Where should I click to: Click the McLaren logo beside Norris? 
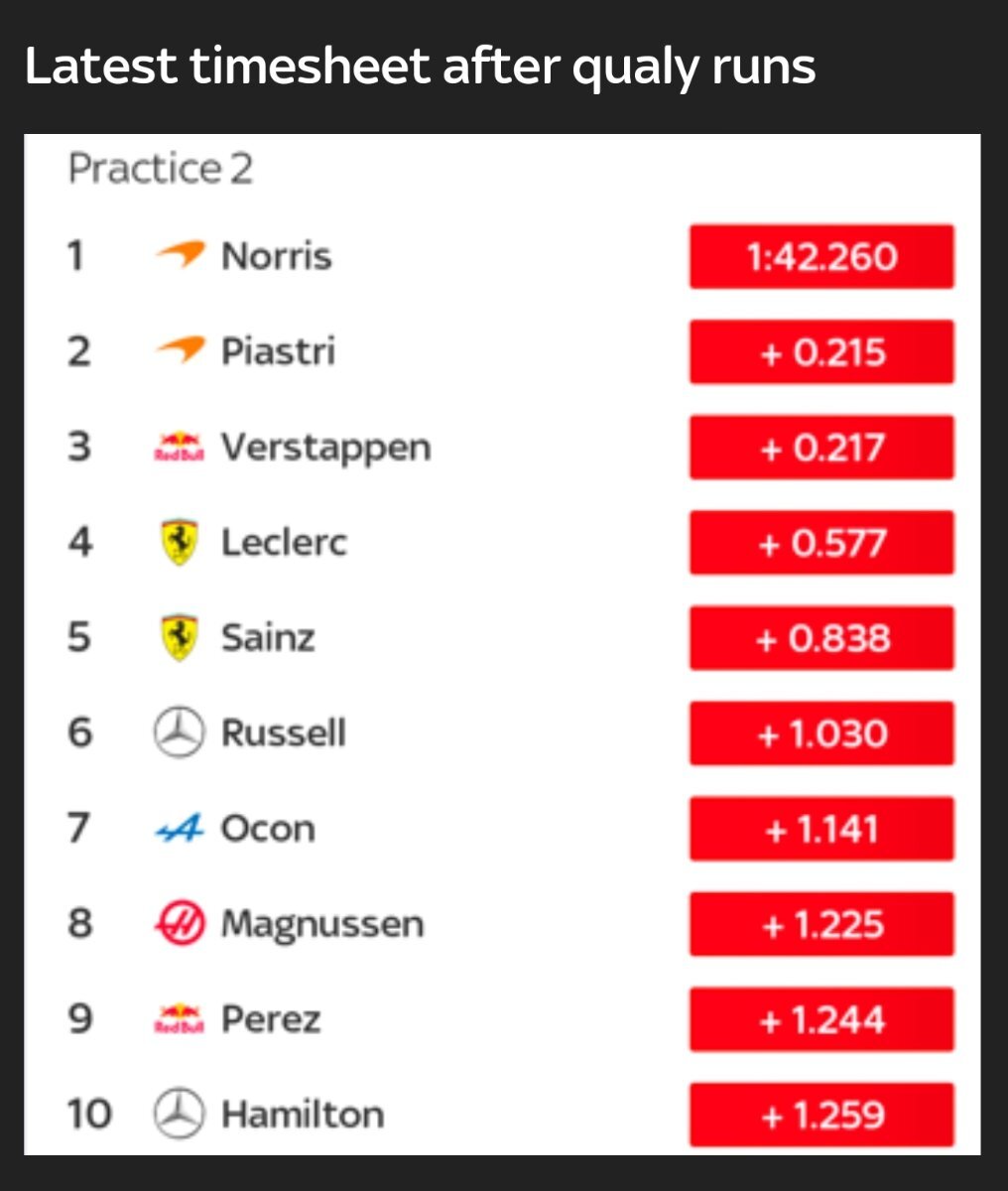pyautogui.click(x=180, y=255)
